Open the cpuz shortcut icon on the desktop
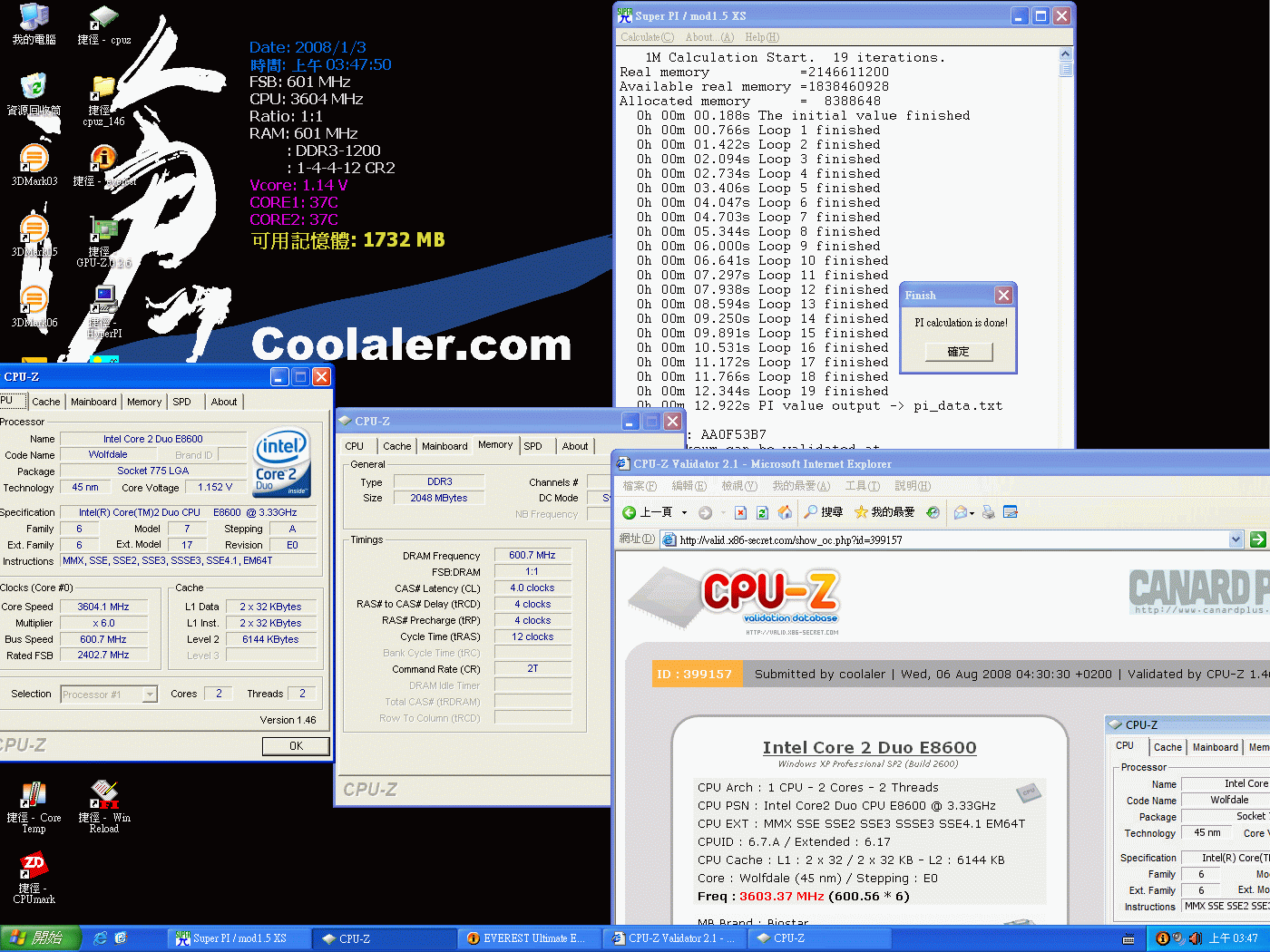The width and height of the screenshot is (1270, 952). coord(103,24)
